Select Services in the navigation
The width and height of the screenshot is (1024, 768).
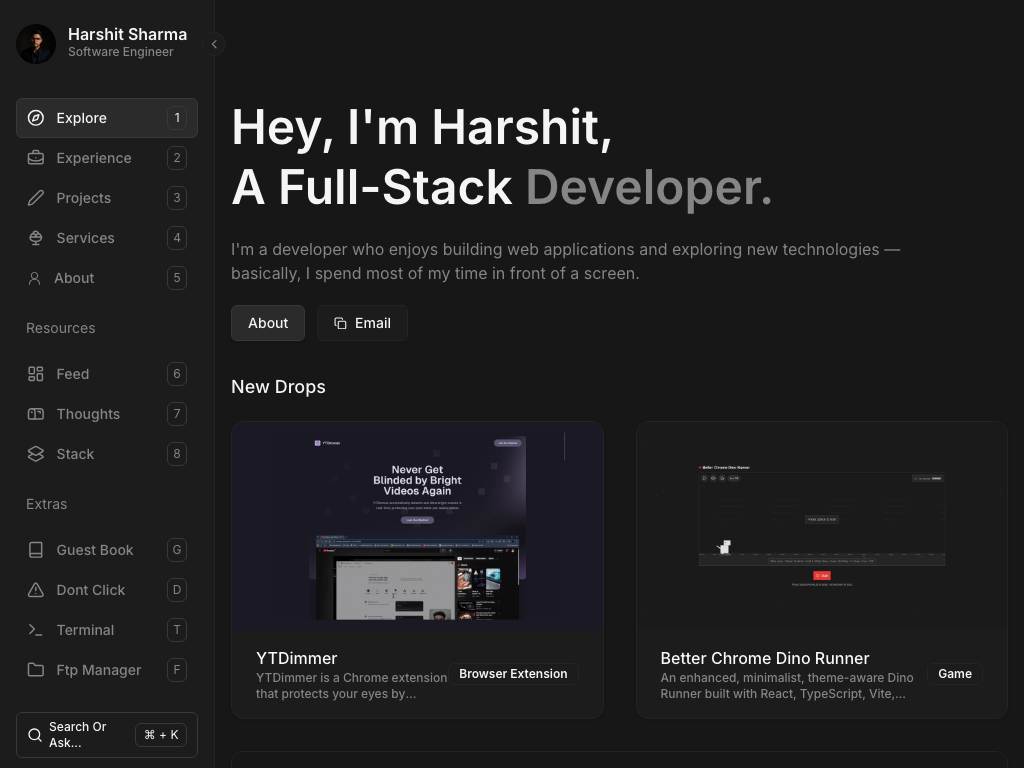[x=85, y=238]
